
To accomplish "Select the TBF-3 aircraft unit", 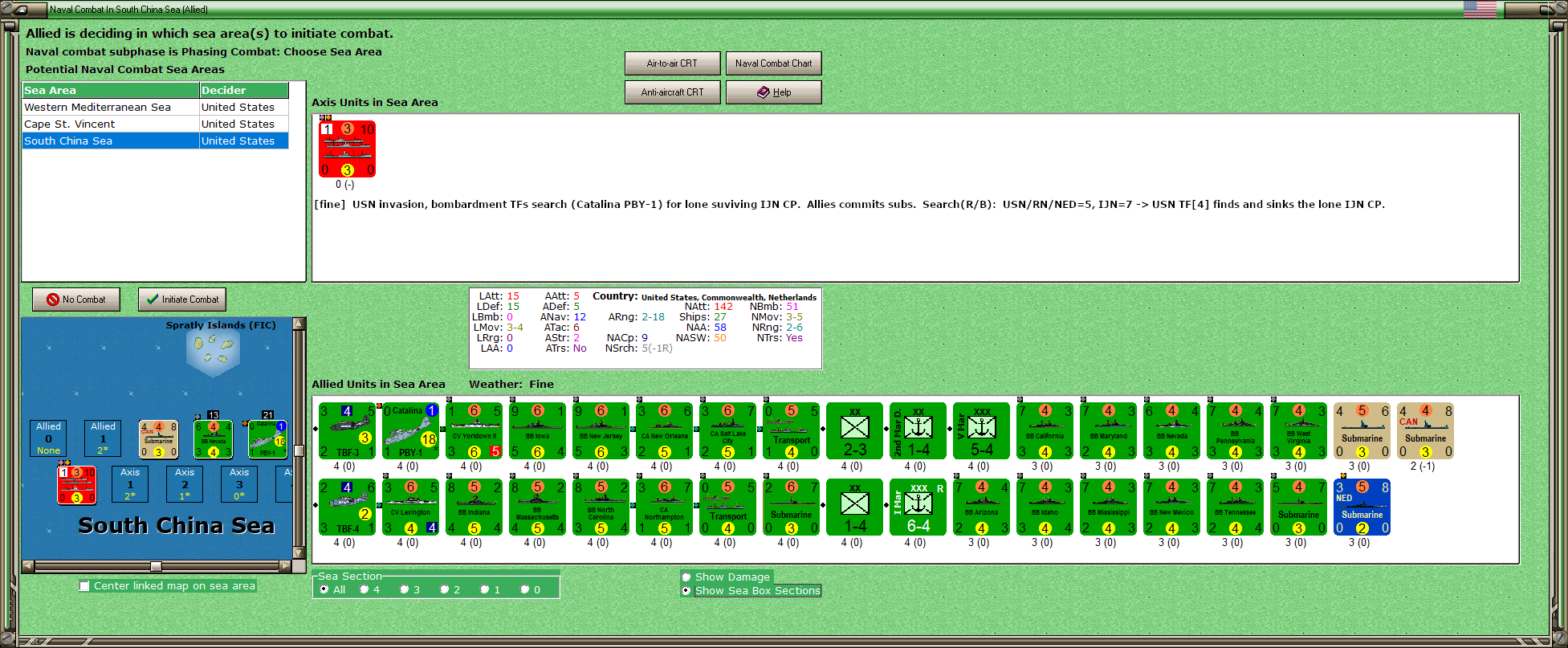I will click(347, 430).
